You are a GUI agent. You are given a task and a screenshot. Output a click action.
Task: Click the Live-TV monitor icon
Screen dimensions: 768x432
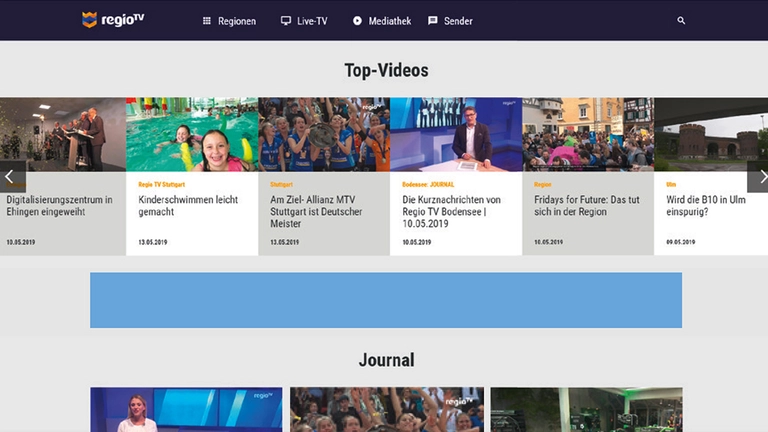pyautogui.click(x=286, y=21)
